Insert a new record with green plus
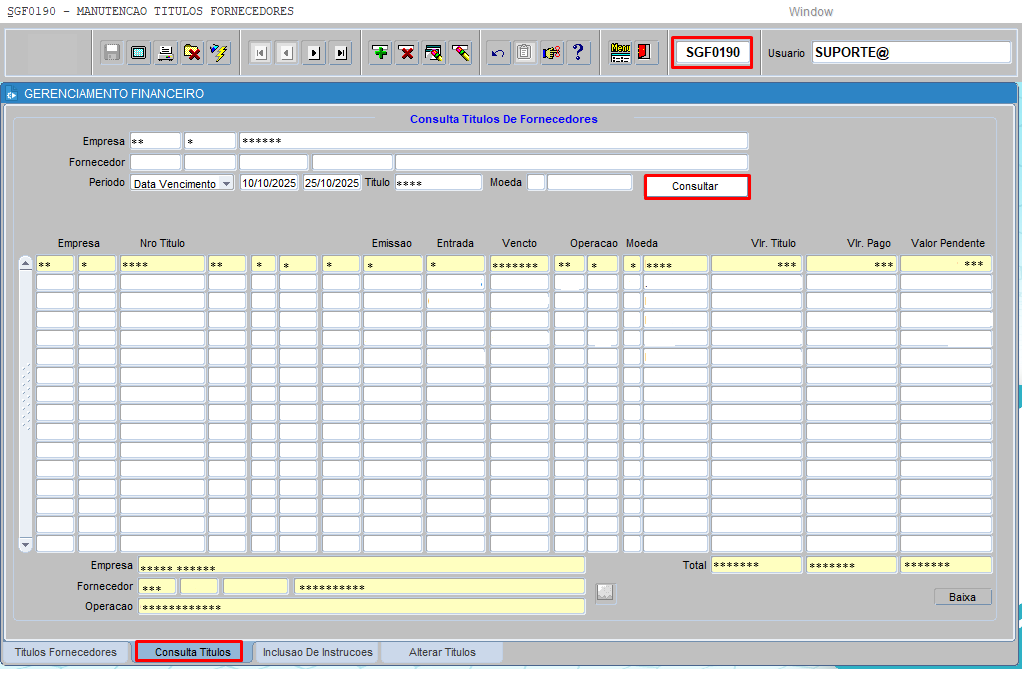This screenshot has height=674, width=1023. coord(380,53)
